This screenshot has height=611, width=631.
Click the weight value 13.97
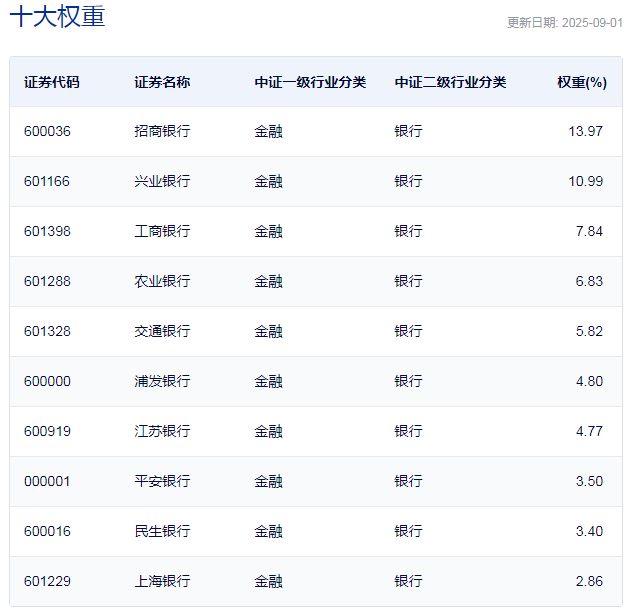(585, 131)
